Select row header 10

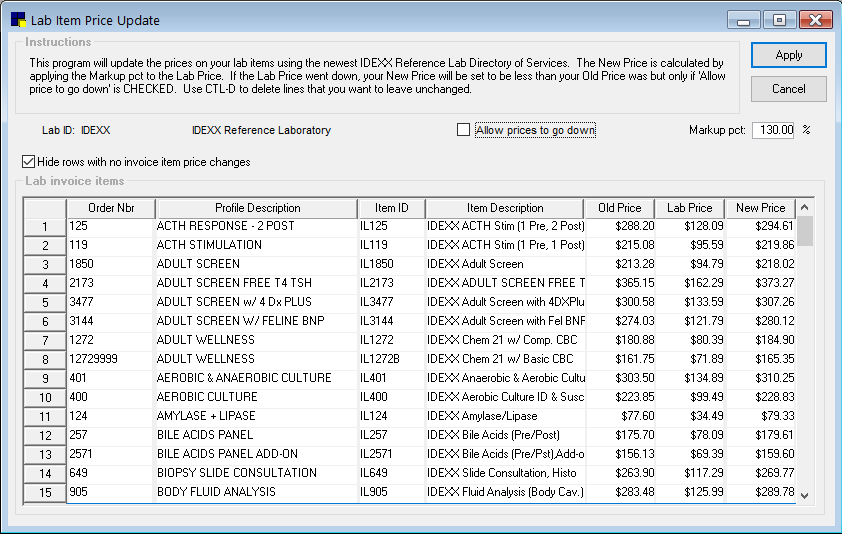45,398
